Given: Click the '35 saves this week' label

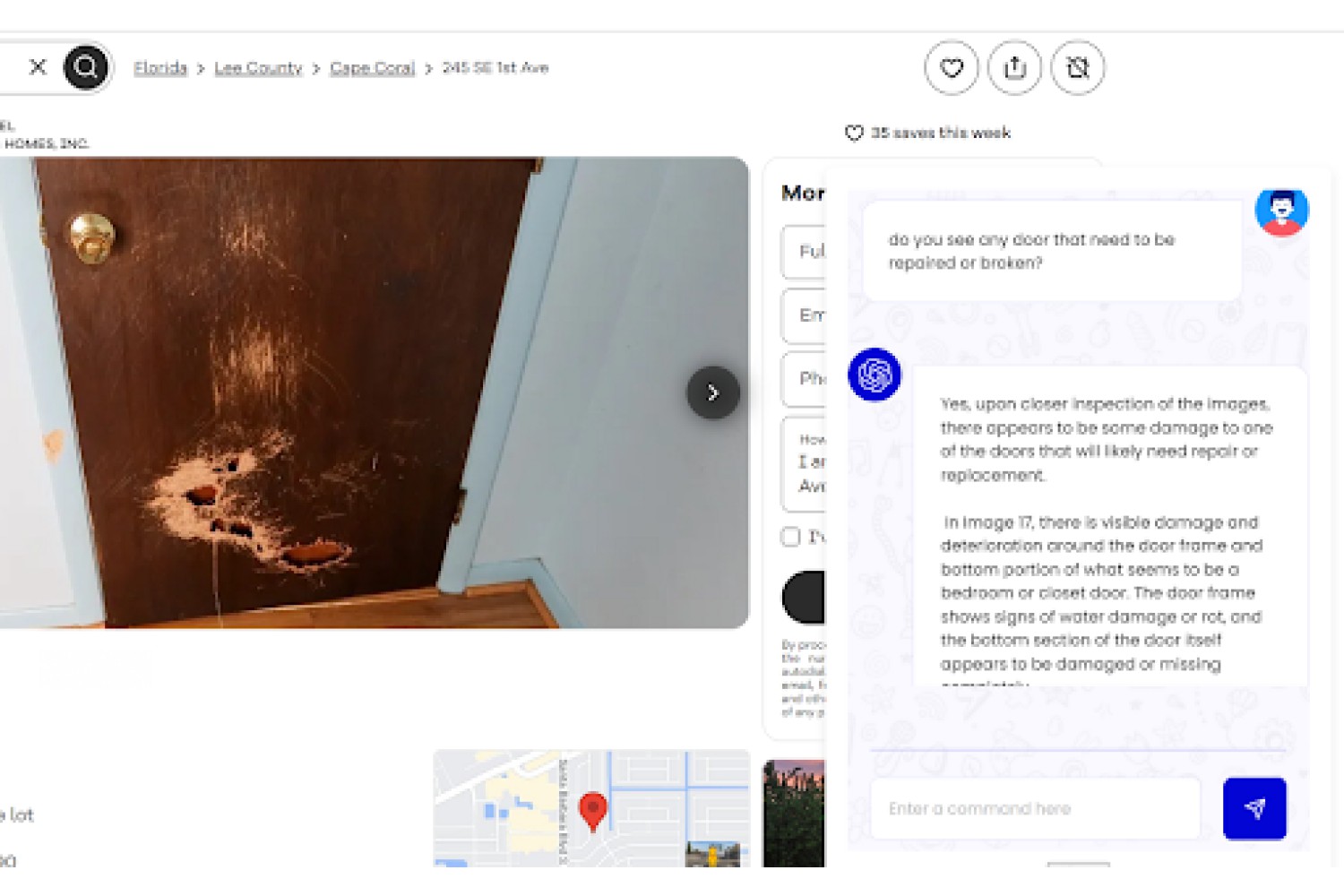Looking at the screenshot, I should pos(940,133).
